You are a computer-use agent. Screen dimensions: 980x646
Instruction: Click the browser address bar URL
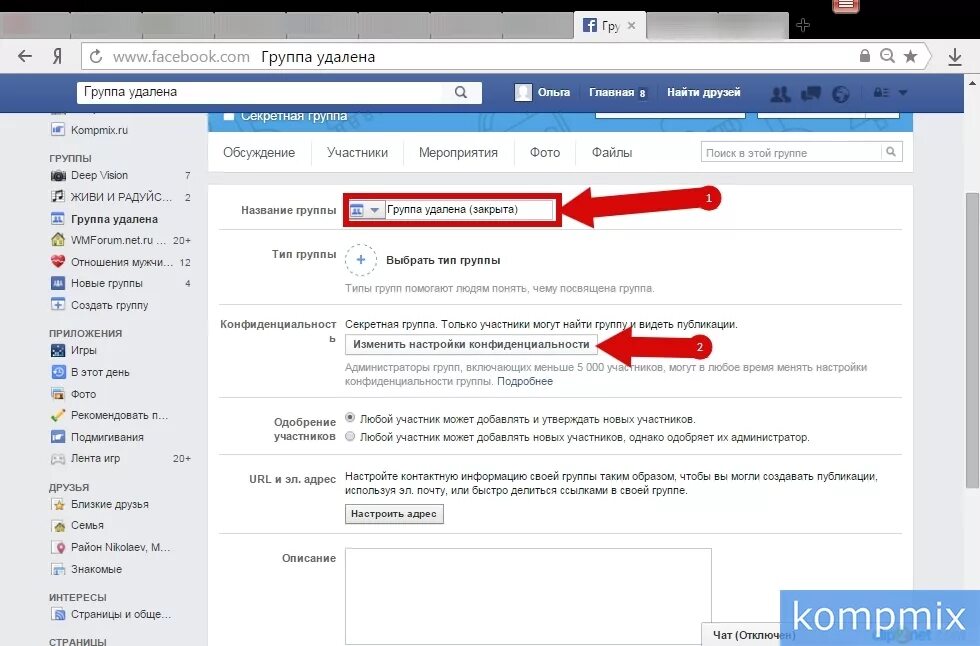[181, 57]
